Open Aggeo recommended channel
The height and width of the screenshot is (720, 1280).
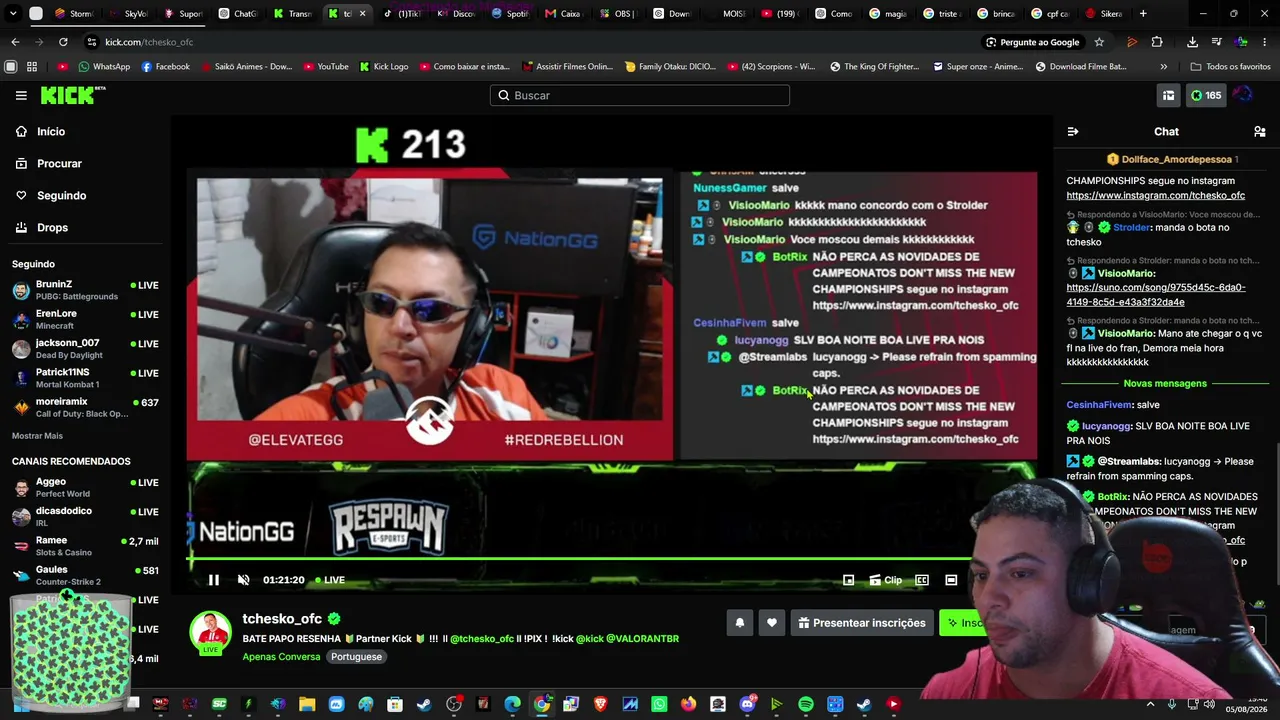pyautogui.click(x=85, y=487)
